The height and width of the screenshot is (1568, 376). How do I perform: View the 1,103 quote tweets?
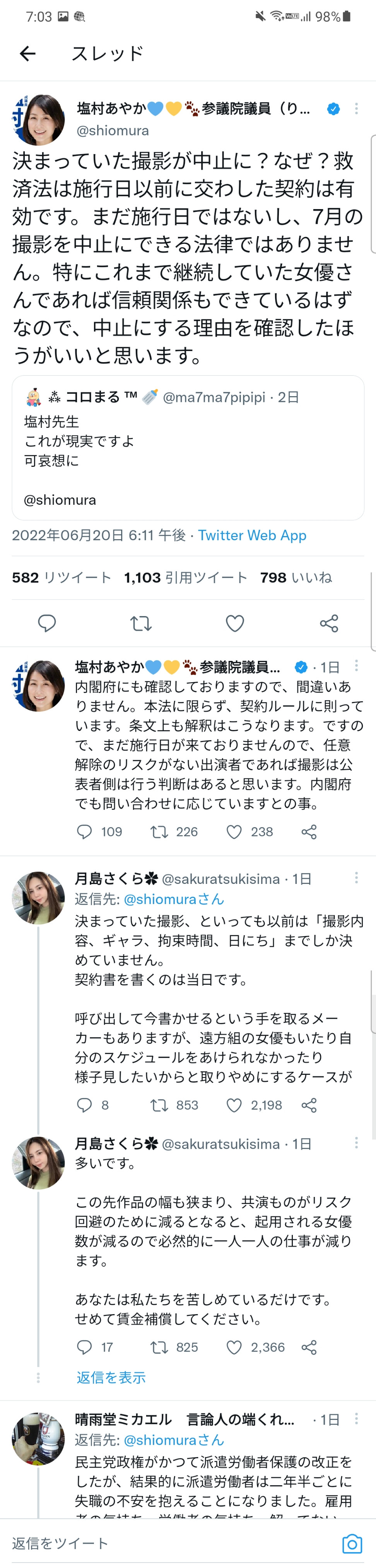(x=185, y=577)
